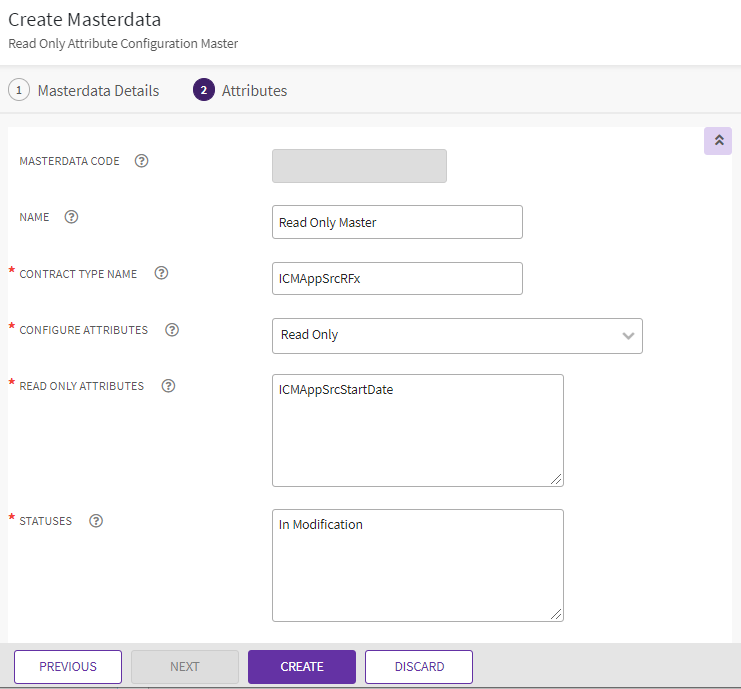Collapse section with double chevron icon

click(718, 141)
